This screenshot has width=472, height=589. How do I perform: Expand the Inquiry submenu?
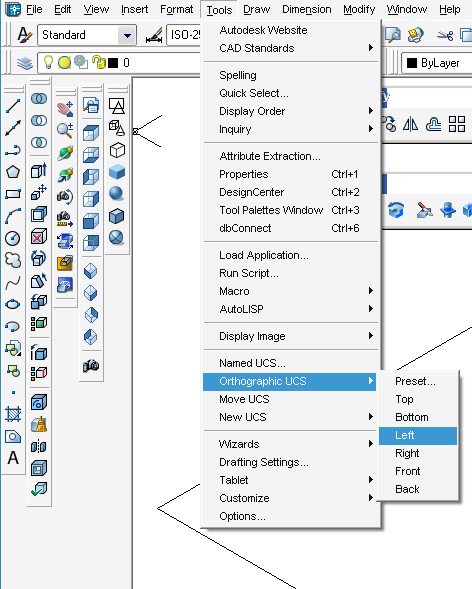coord(290,129)
